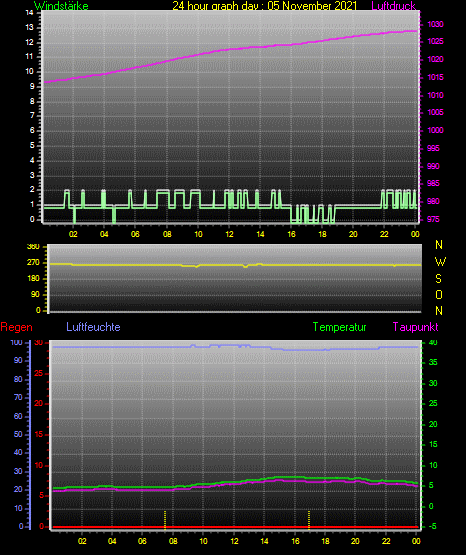Click the 100 humidity axis value
Viewport: 466px width, 555px height.
click(17, 342)
